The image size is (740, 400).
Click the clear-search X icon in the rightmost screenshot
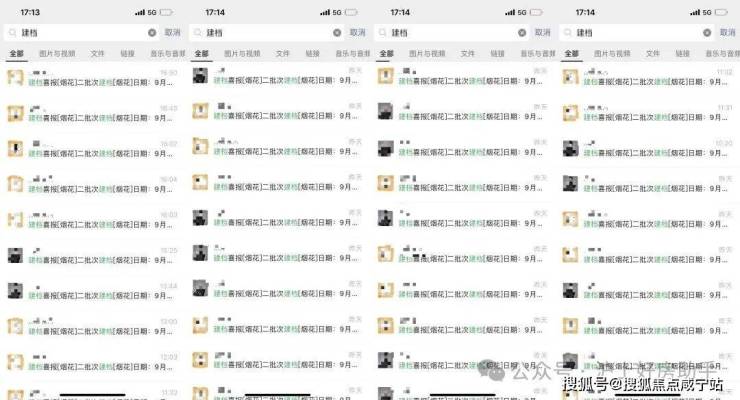707,33
